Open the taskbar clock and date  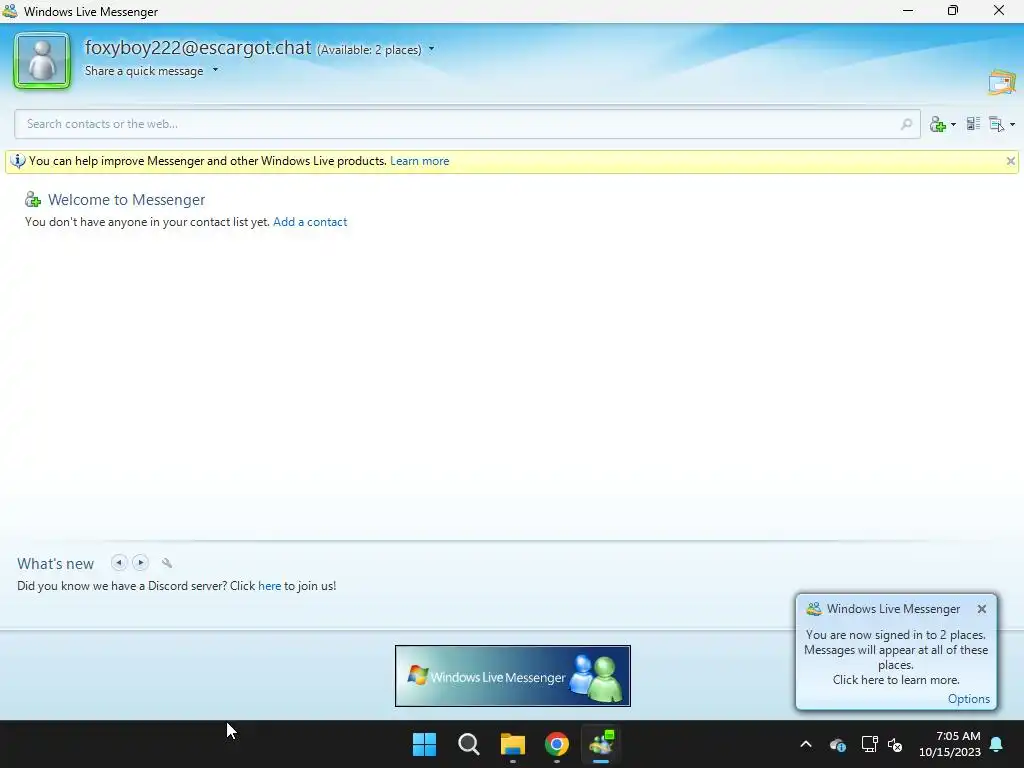pos(950,744)
